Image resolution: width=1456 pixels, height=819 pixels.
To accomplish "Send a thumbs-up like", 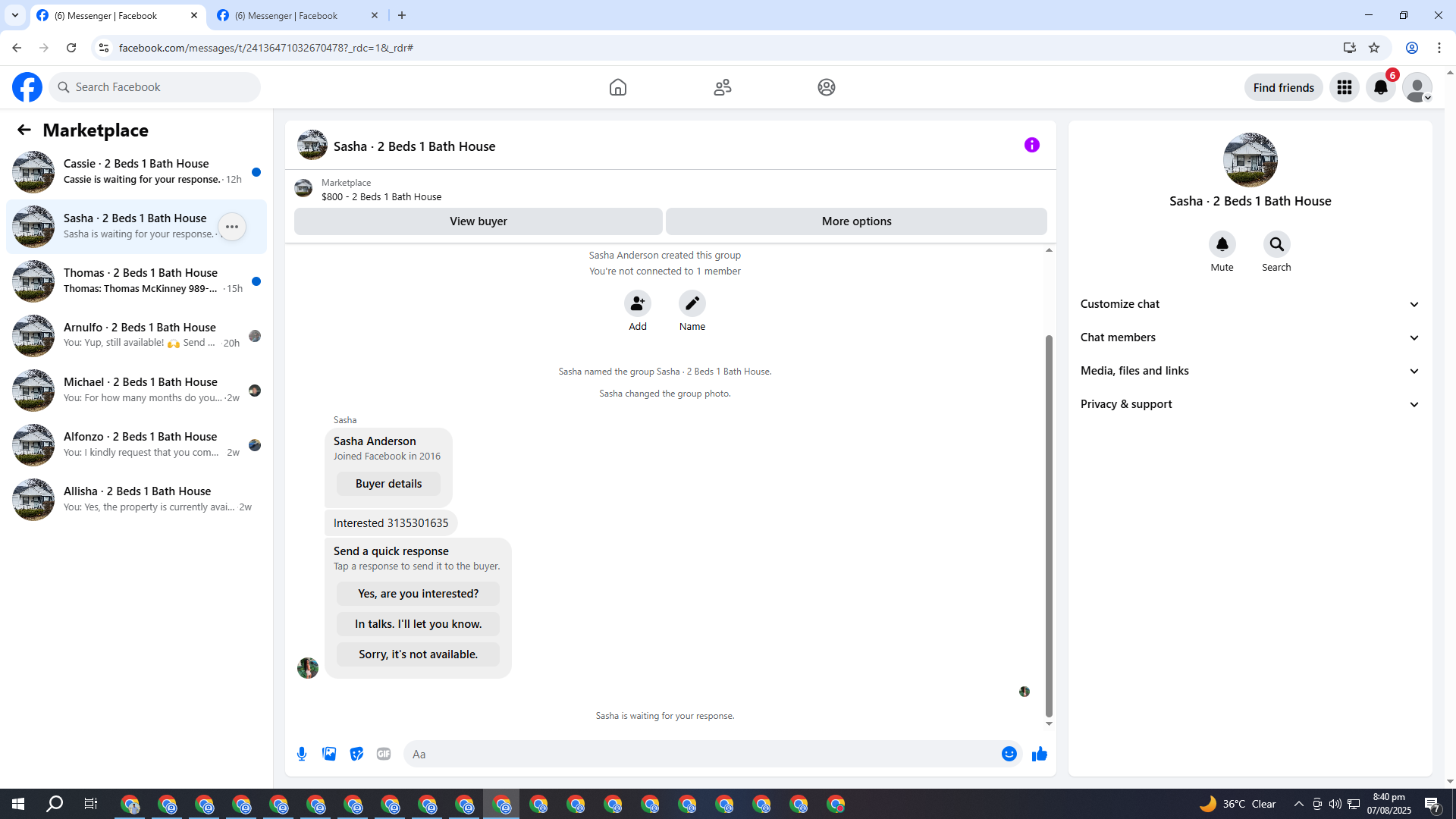I will 1040,754.
